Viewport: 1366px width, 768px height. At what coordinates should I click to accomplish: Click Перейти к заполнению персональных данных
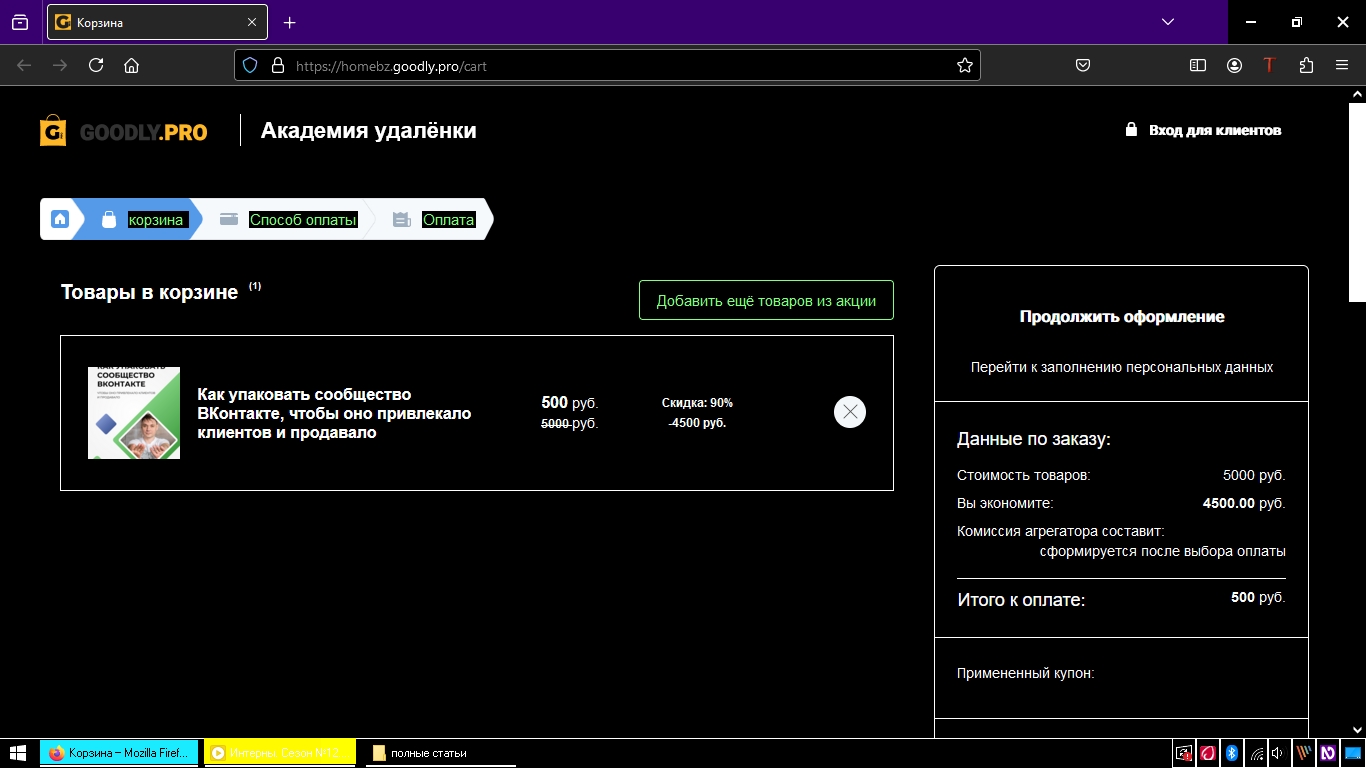pyautogui.click(x=1122, y=367)
